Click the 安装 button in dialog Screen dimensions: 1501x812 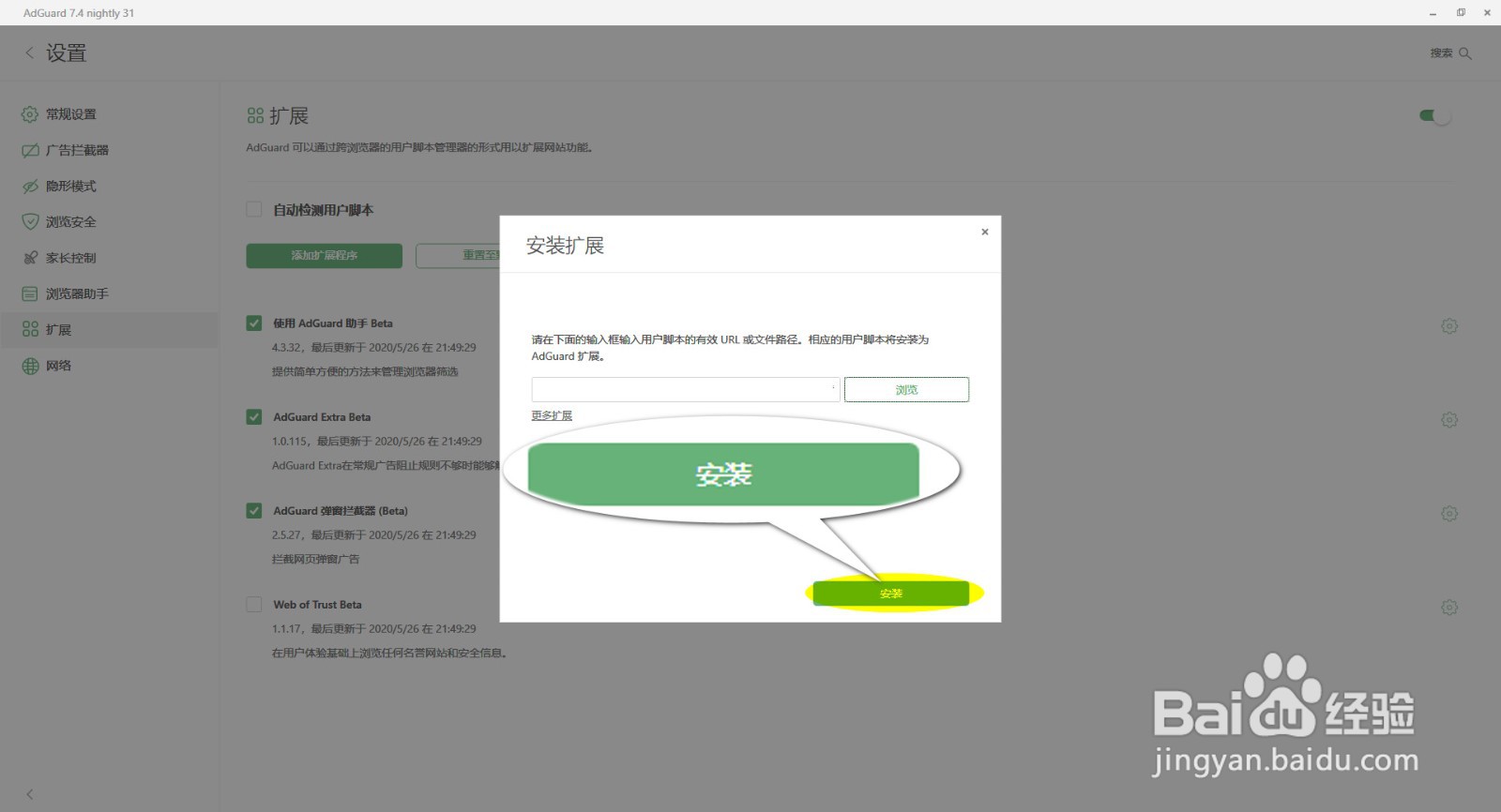891,594
